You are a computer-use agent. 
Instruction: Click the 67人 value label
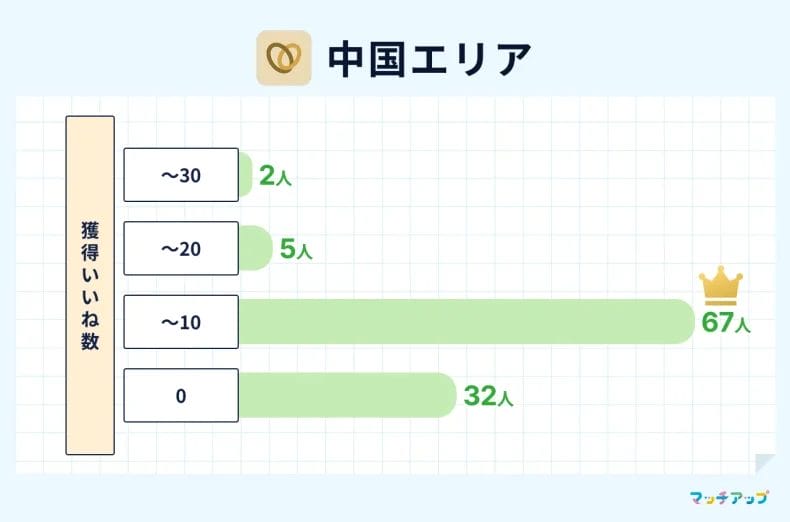point(725,323)
